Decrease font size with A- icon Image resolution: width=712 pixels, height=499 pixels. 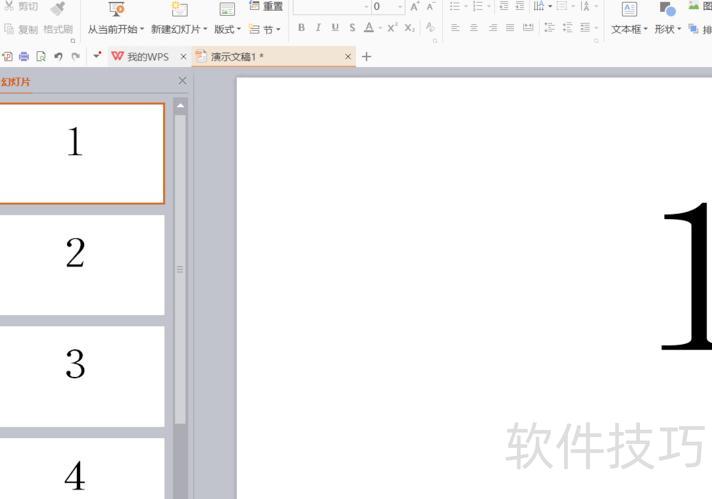430,6
